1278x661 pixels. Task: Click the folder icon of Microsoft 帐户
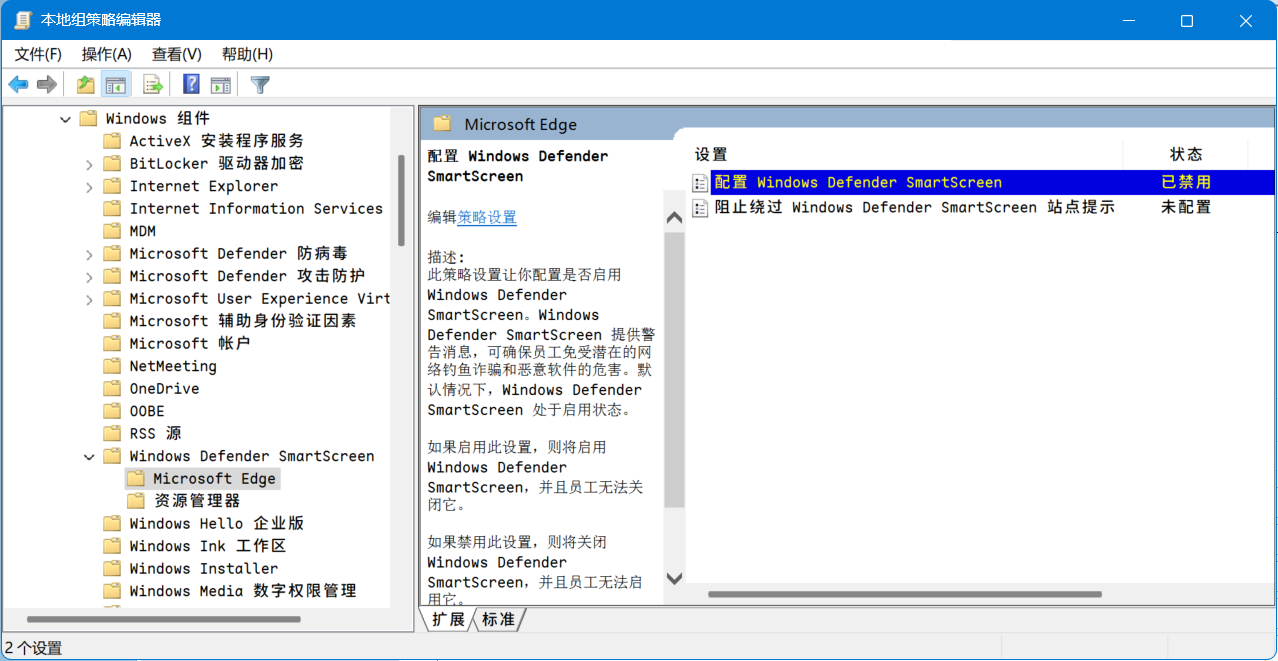pos(112,343)
